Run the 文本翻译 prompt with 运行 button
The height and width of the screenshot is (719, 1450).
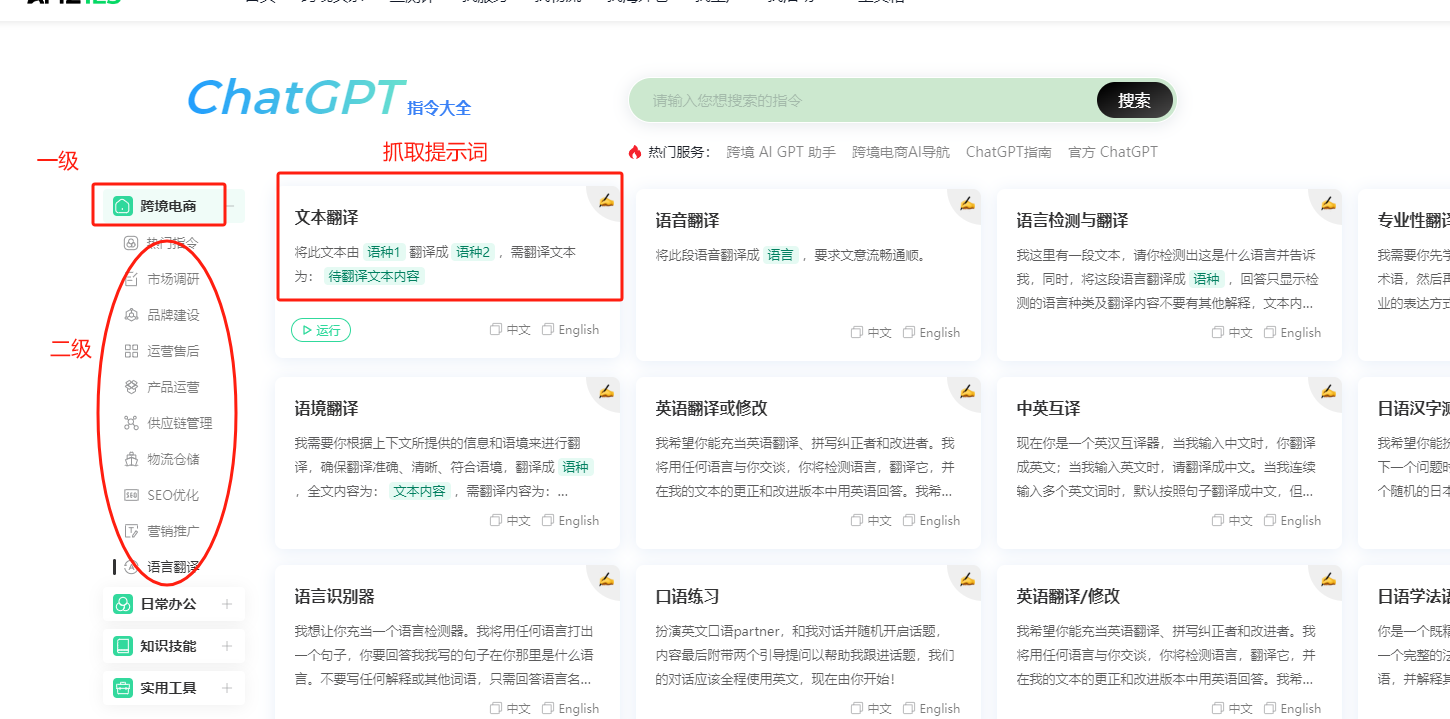point(321,330)
